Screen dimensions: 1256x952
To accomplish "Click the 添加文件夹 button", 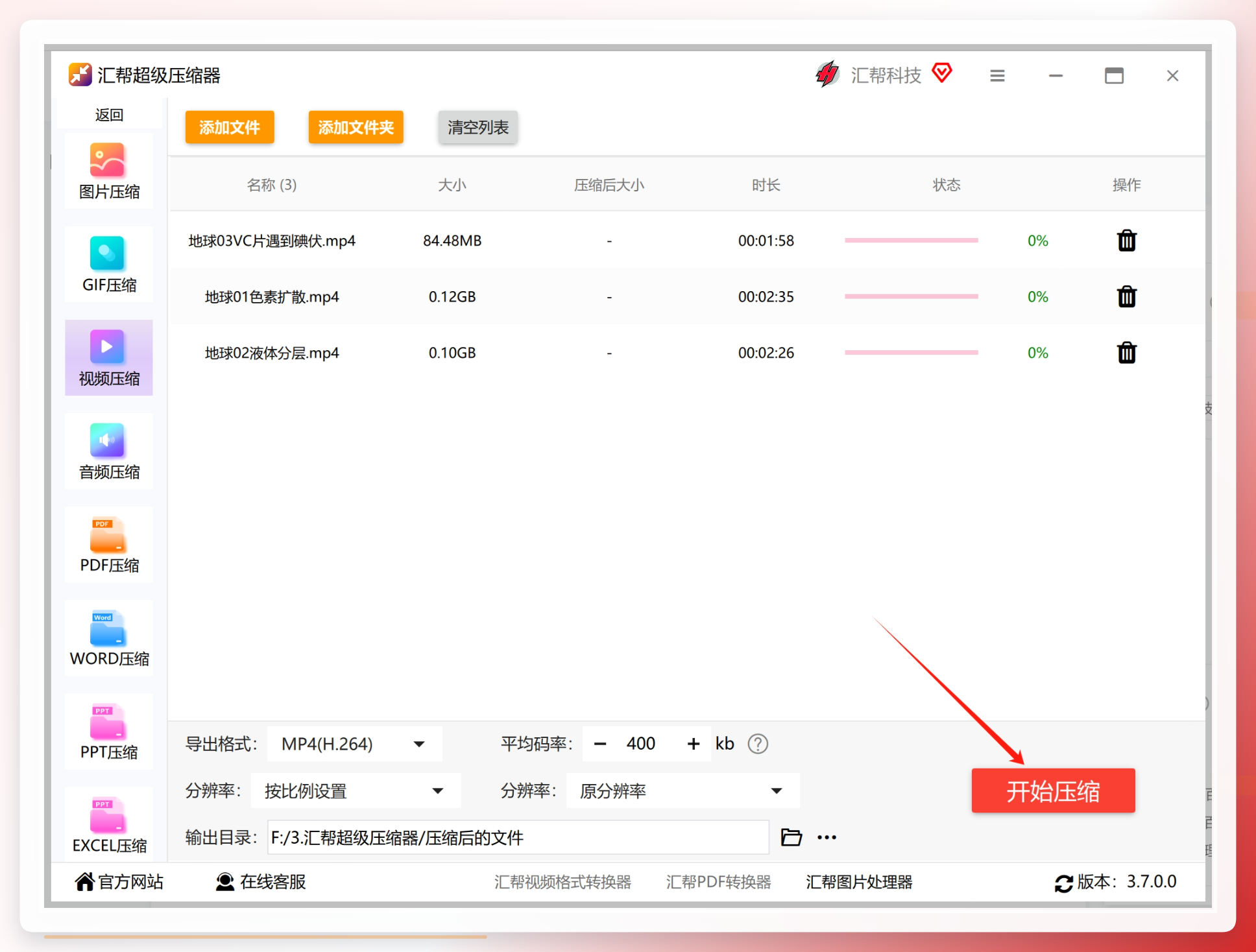I will click(356, 127).
